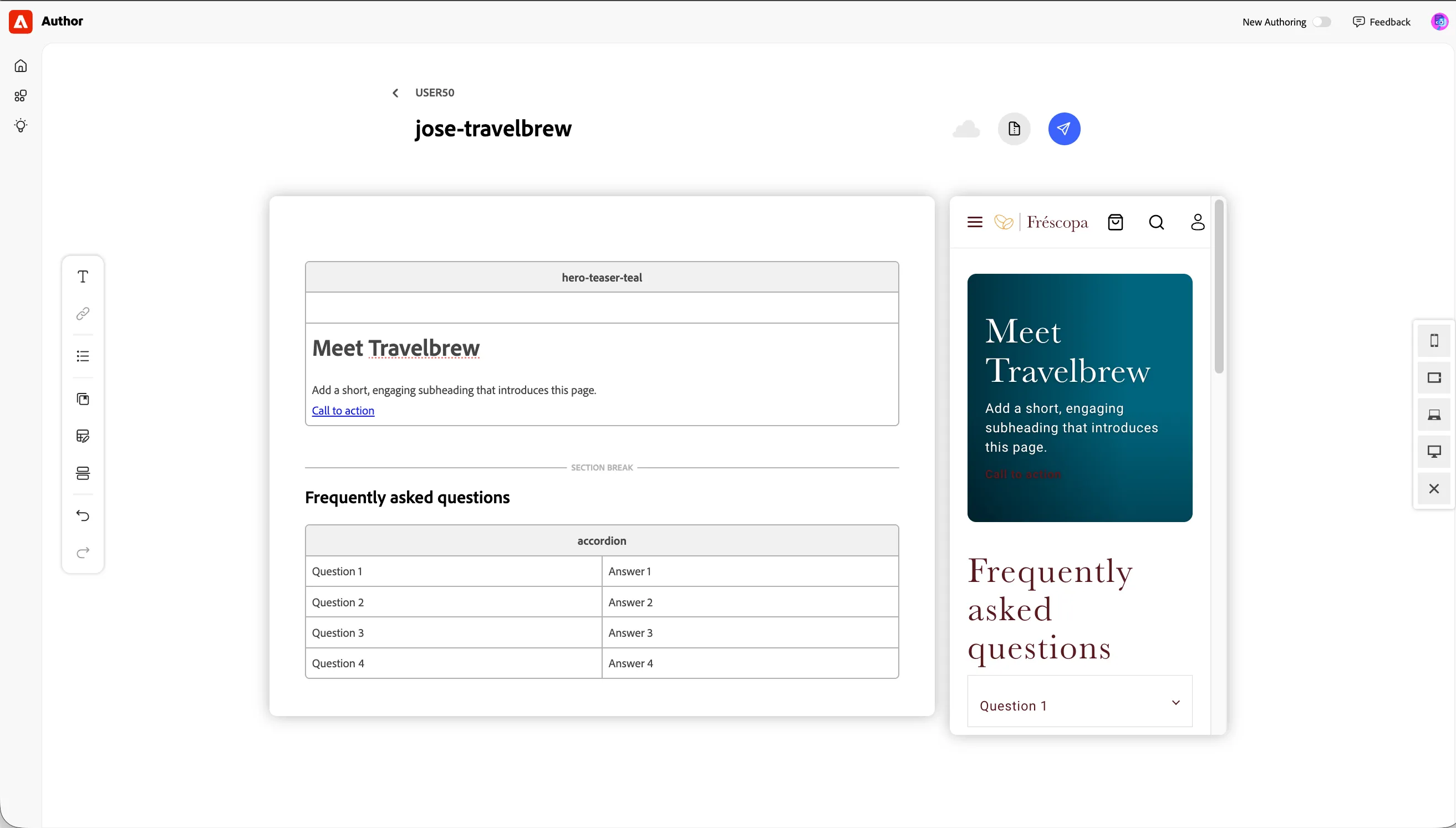
Task: Click the USER50 breadcrumb
Action: pos(435,93)
